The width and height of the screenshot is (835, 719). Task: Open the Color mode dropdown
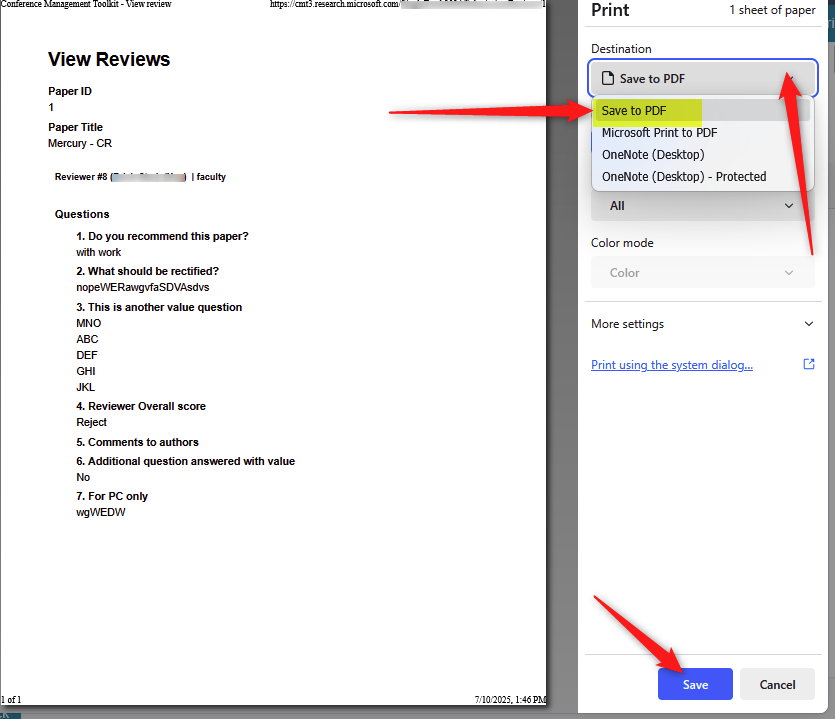point(703,272)
